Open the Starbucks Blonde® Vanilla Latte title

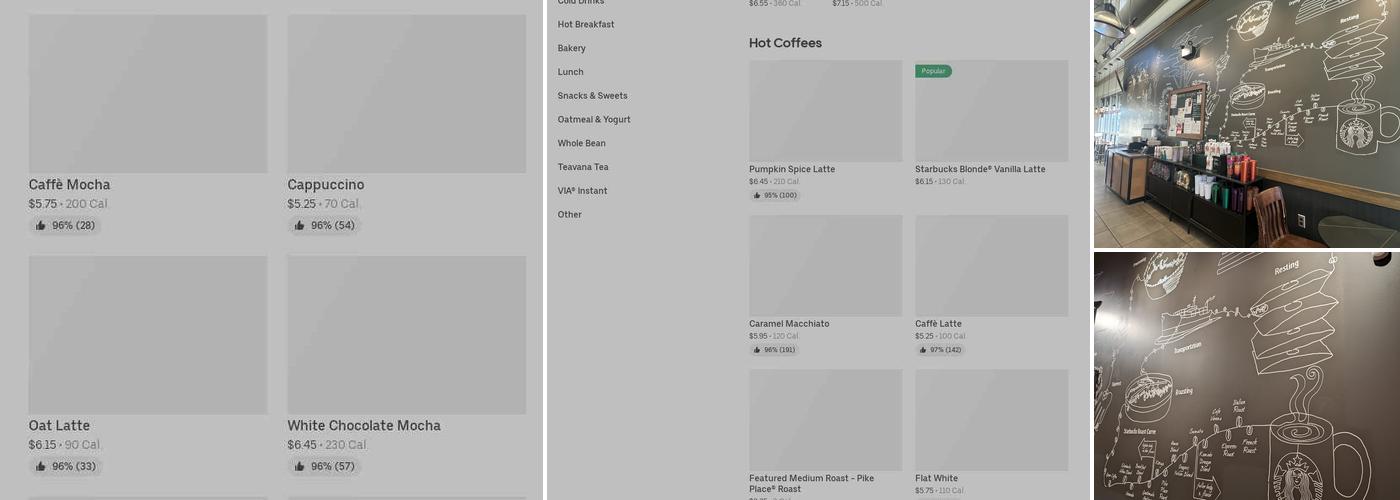pyautogui.click(x=980, y=169)
